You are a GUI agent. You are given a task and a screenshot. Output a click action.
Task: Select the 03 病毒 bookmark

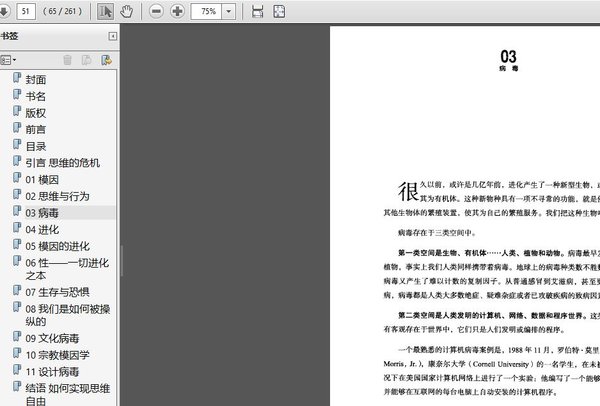(42, 213)
